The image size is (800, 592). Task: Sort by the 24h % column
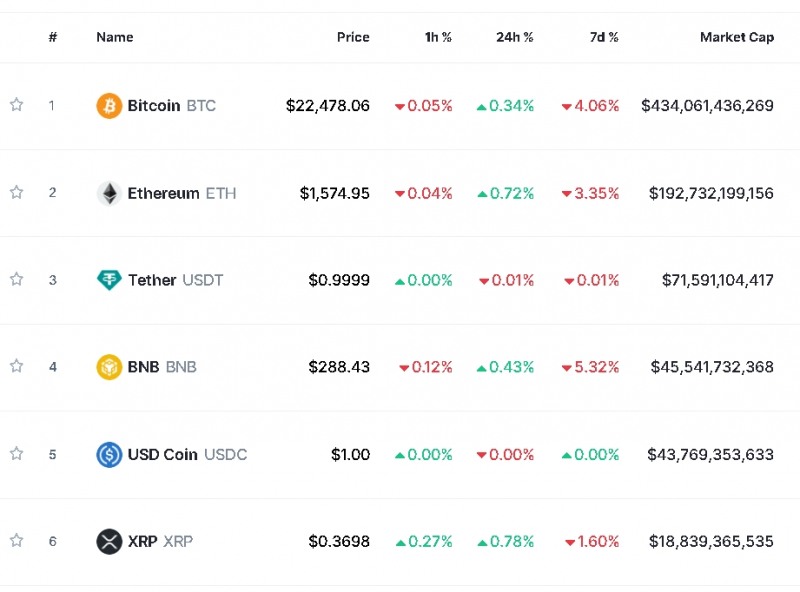pyautogui.click(x=514, y=37)
